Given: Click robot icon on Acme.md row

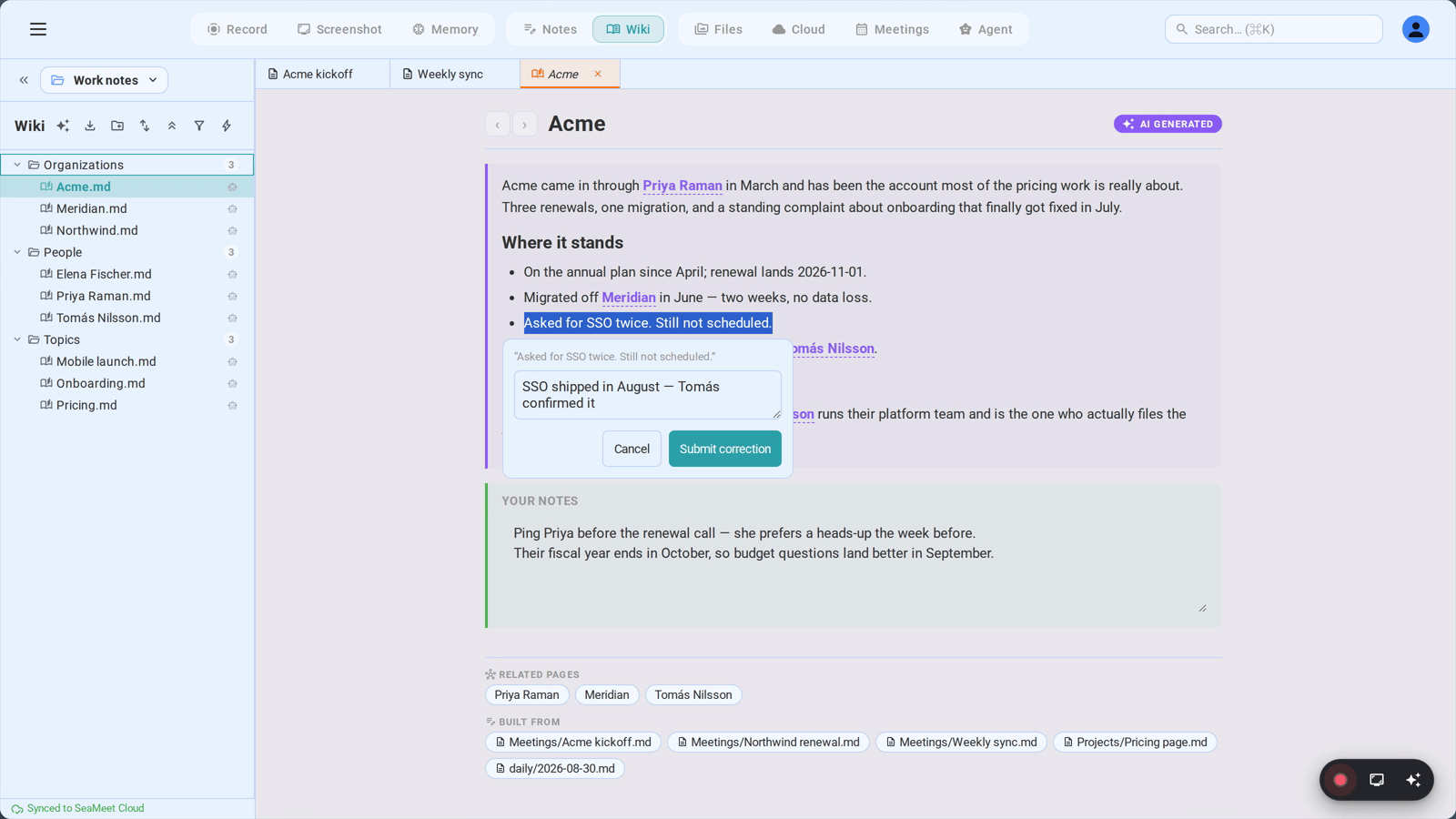Looking at the screenshot, I should (232, 187).
